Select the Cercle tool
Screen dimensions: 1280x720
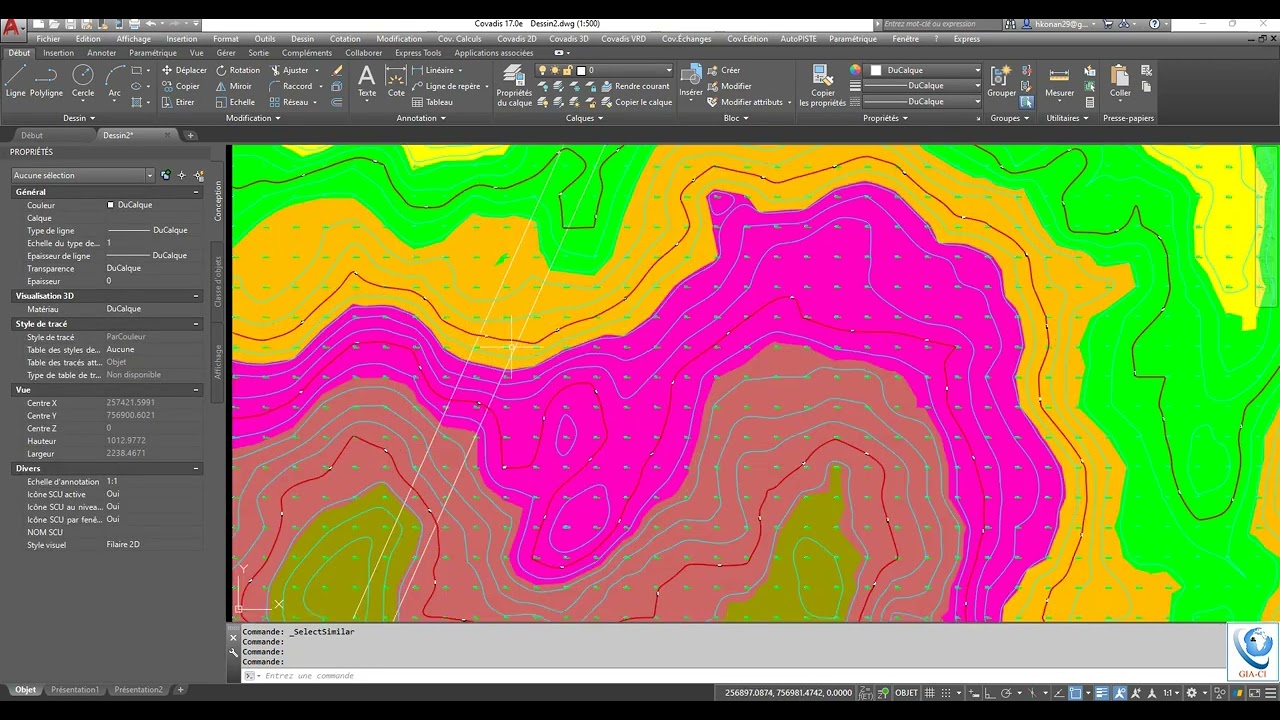[x=83, y=82]
